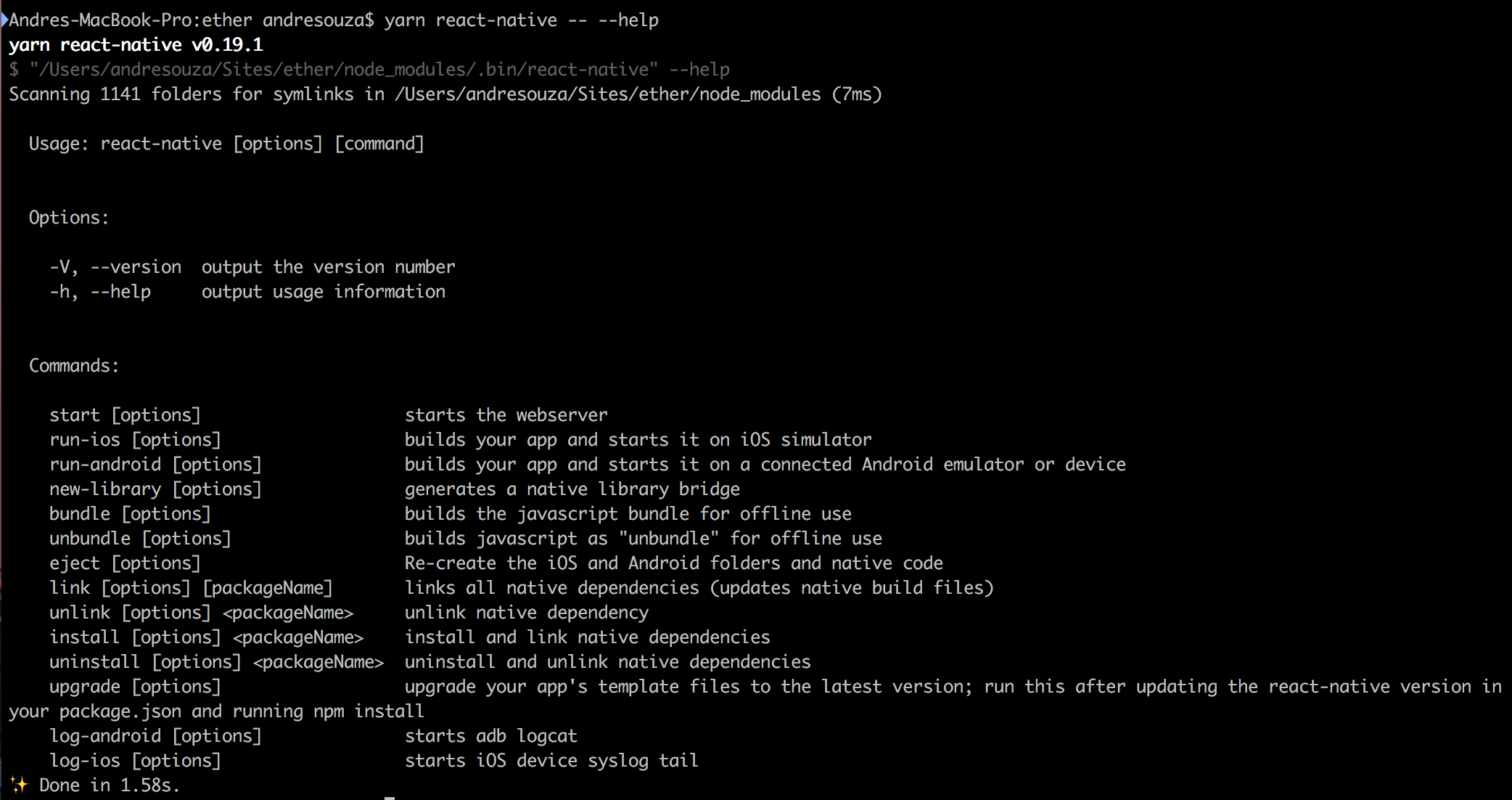Viewport: 1512px width, 800px height.
Task: Click the sparkles emoji before Done
Action: [x=19, y=785]
